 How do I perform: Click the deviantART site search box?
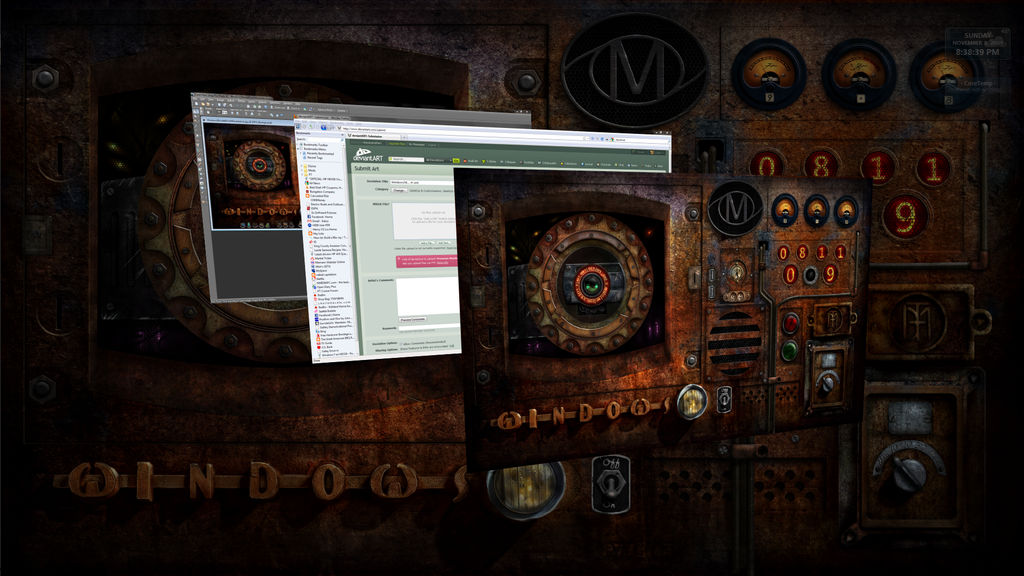click(x=406, y=159)
